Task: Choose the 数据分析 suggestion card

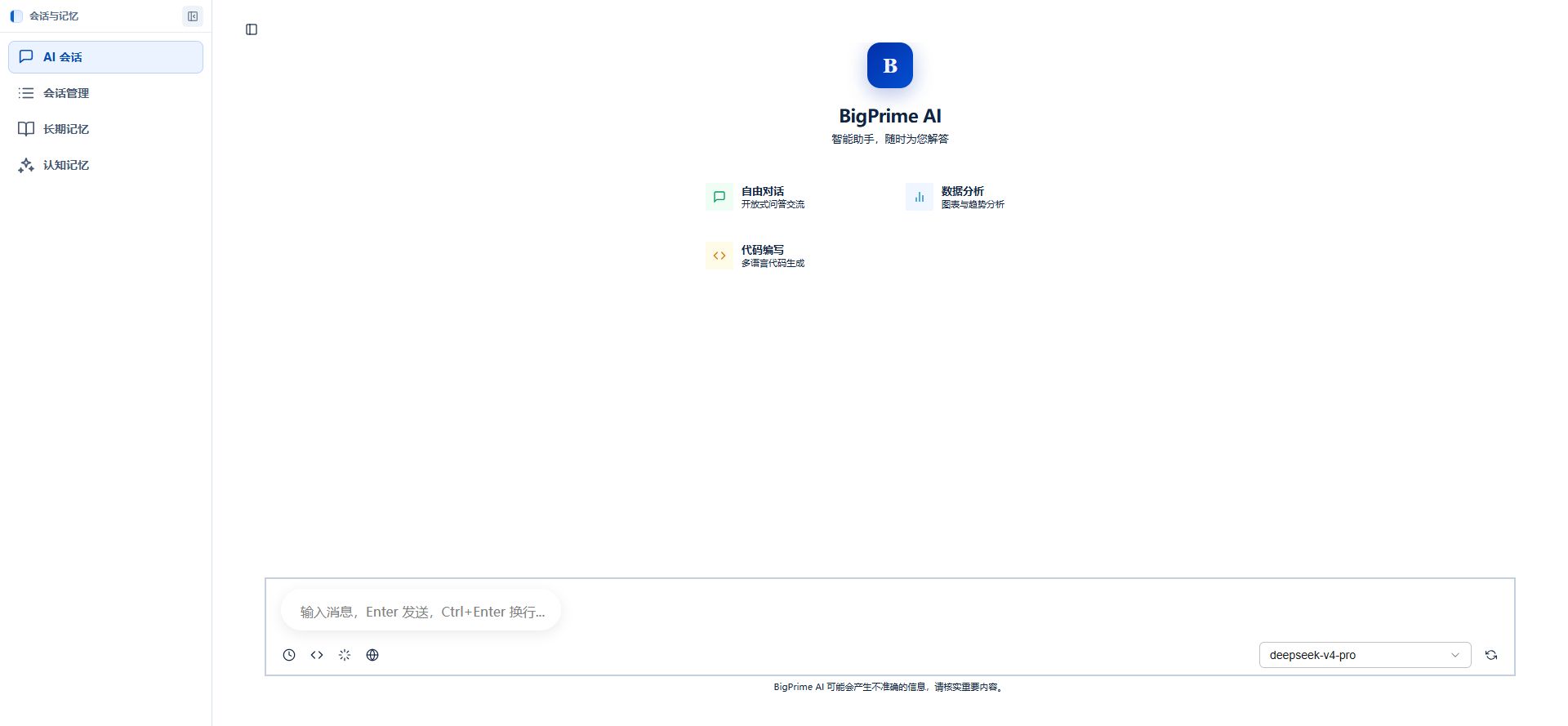Action: point(990,197)
